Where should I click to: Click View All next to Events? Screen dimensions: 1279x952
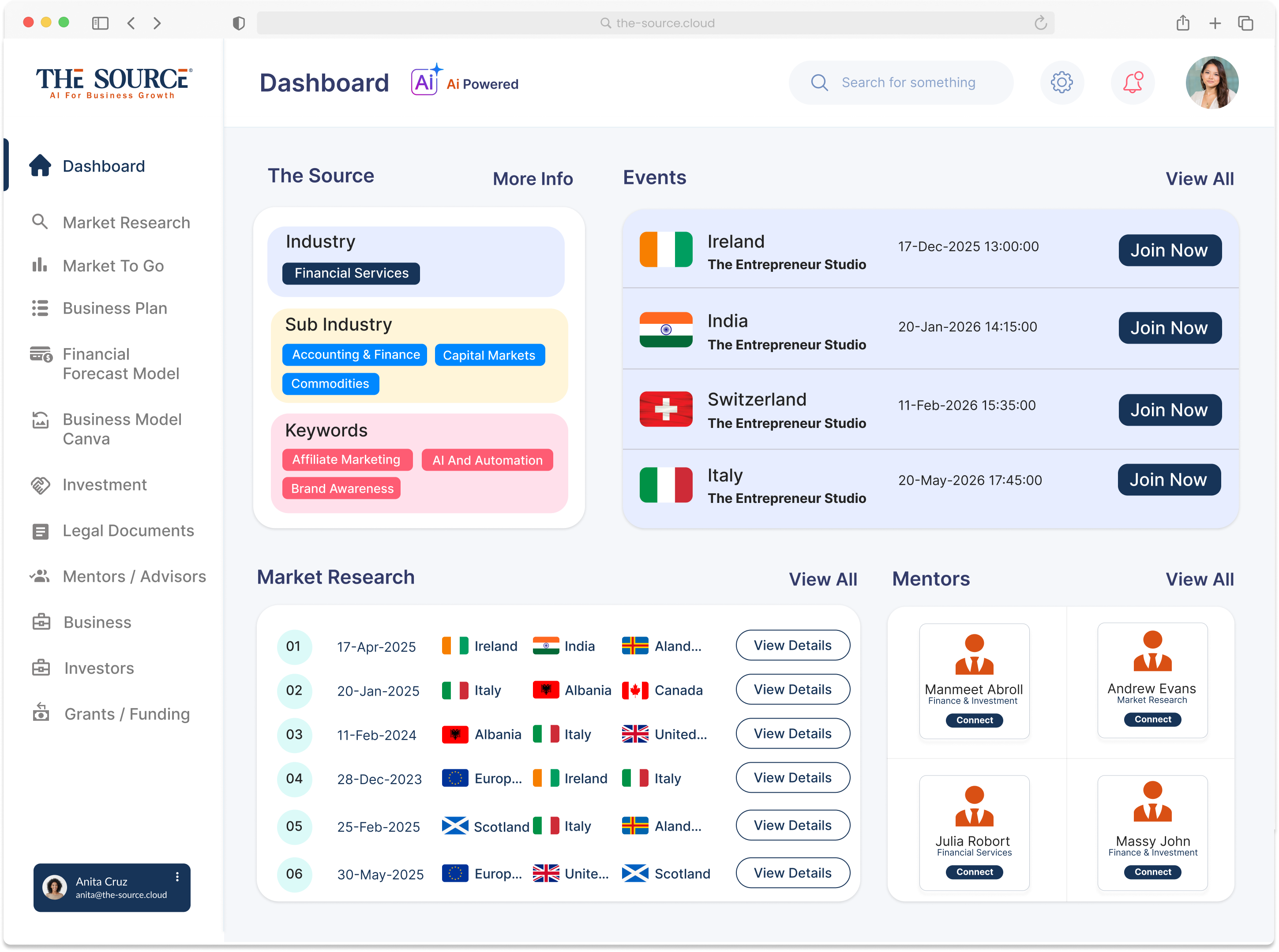point(1199,179)
